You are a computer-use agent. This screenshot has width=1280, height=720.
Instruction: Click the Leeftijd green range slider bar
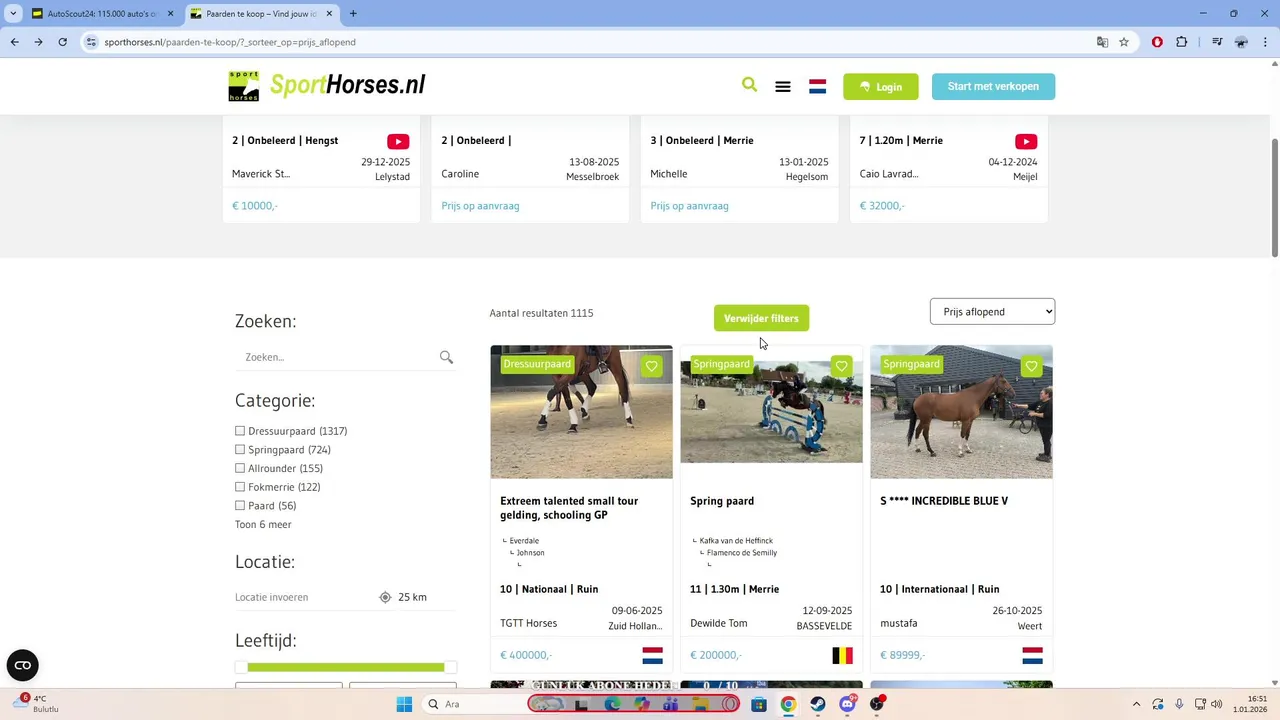pos(346,667)
